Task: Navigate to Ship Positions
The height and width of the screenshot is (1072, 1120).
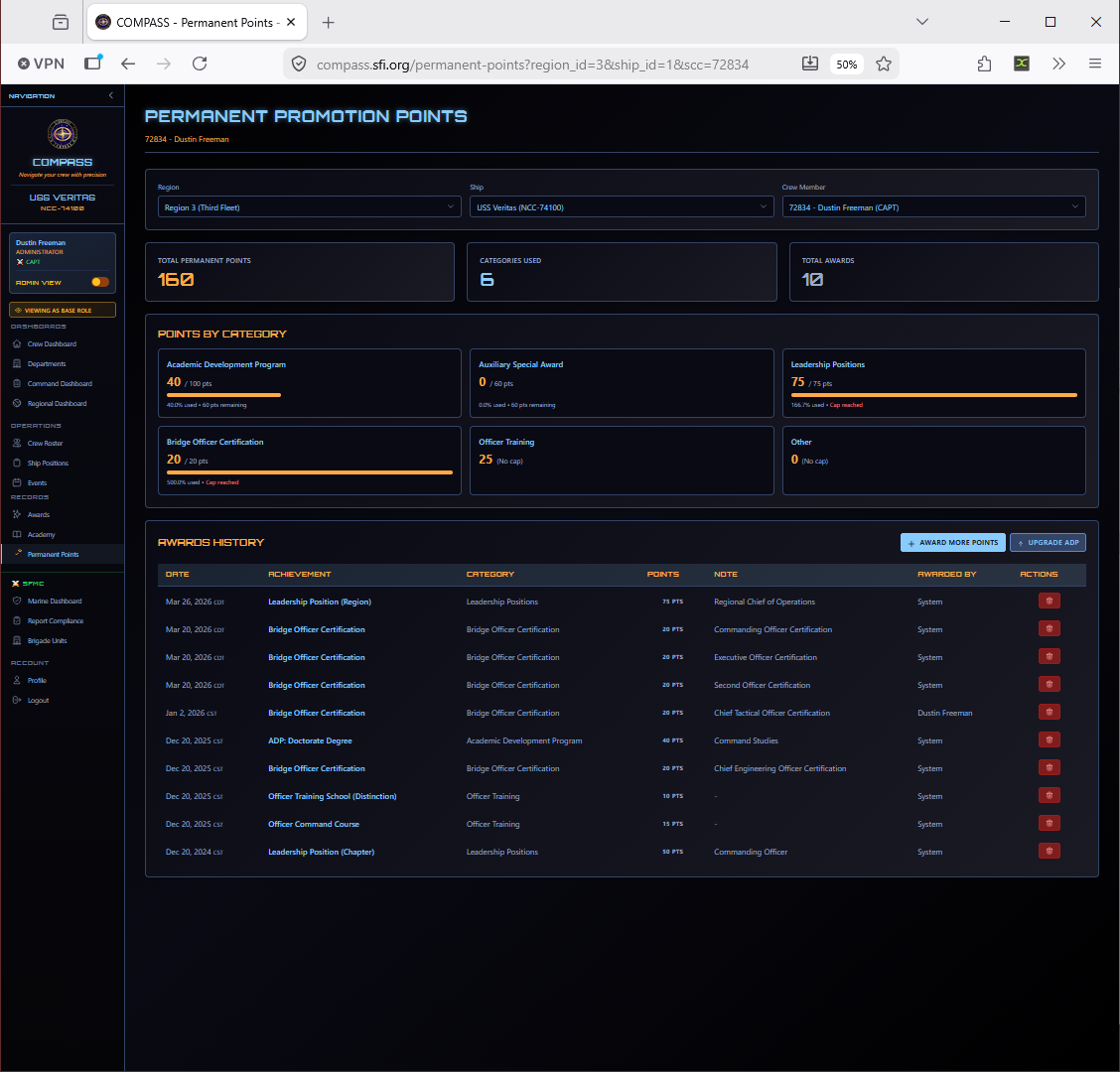Action: tap(48, 464)
